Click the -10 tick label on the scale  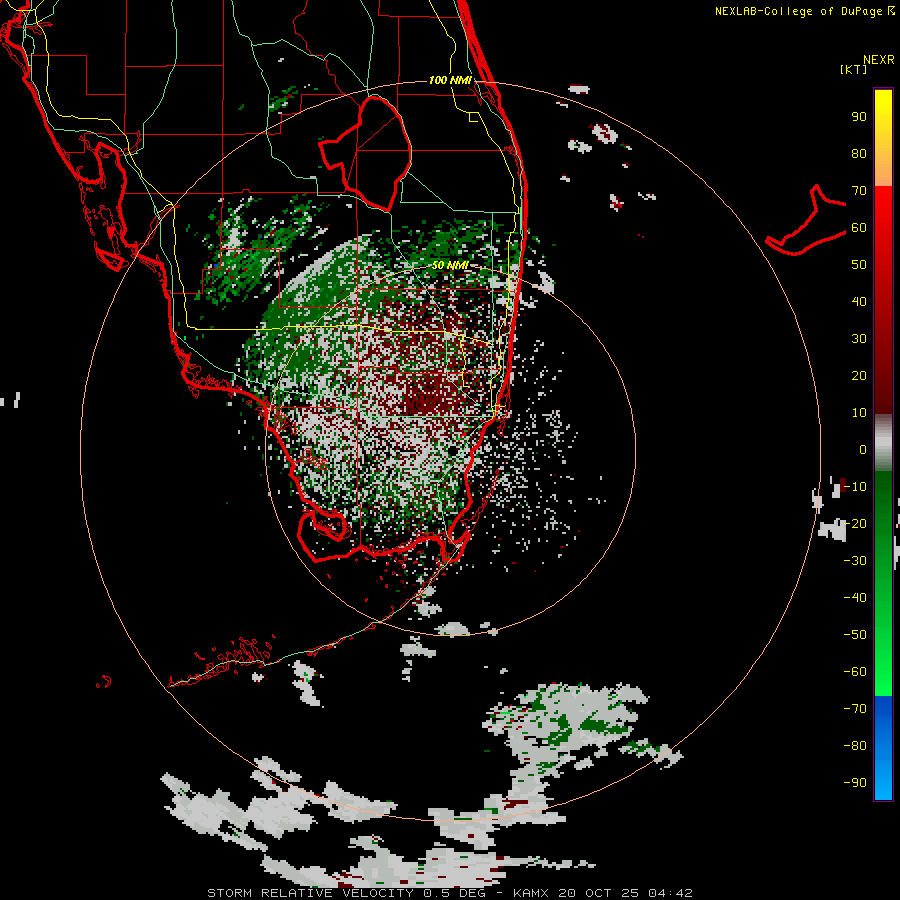point(855,487)
